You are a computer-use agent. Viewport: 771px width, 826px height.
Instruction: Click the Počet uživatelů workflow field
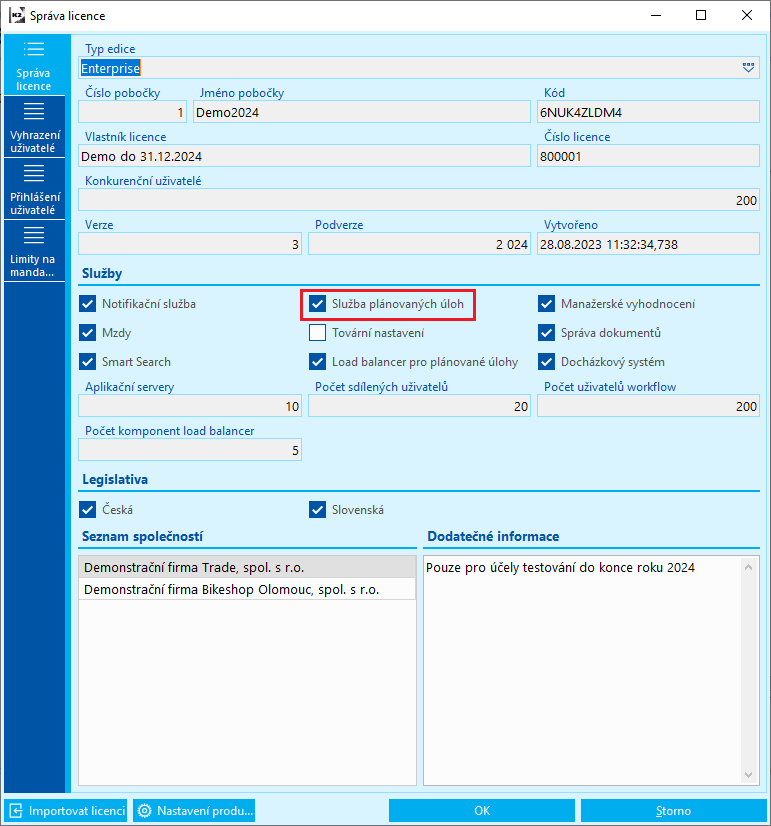[648, 406]
